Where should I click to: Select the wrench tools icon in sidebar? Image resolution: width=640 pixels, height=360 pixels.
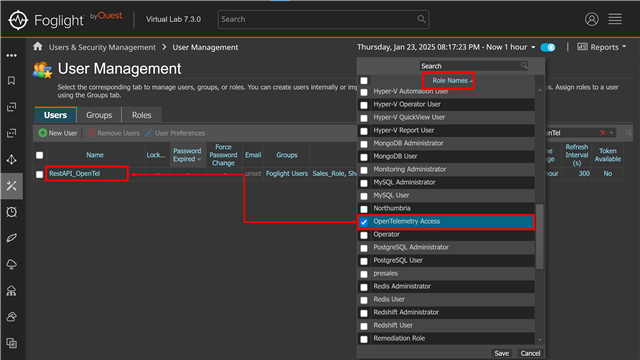coord(11,186)
